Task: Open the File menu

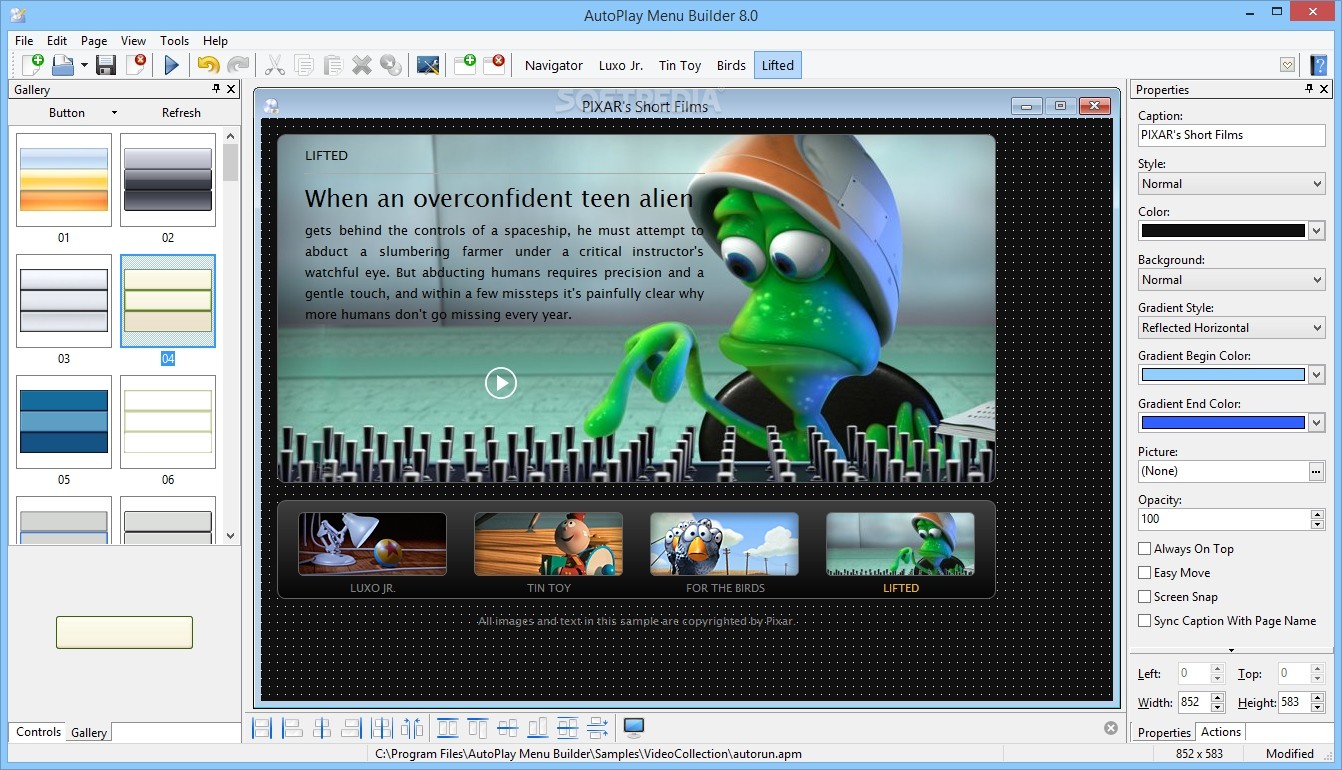Action: 24,41
